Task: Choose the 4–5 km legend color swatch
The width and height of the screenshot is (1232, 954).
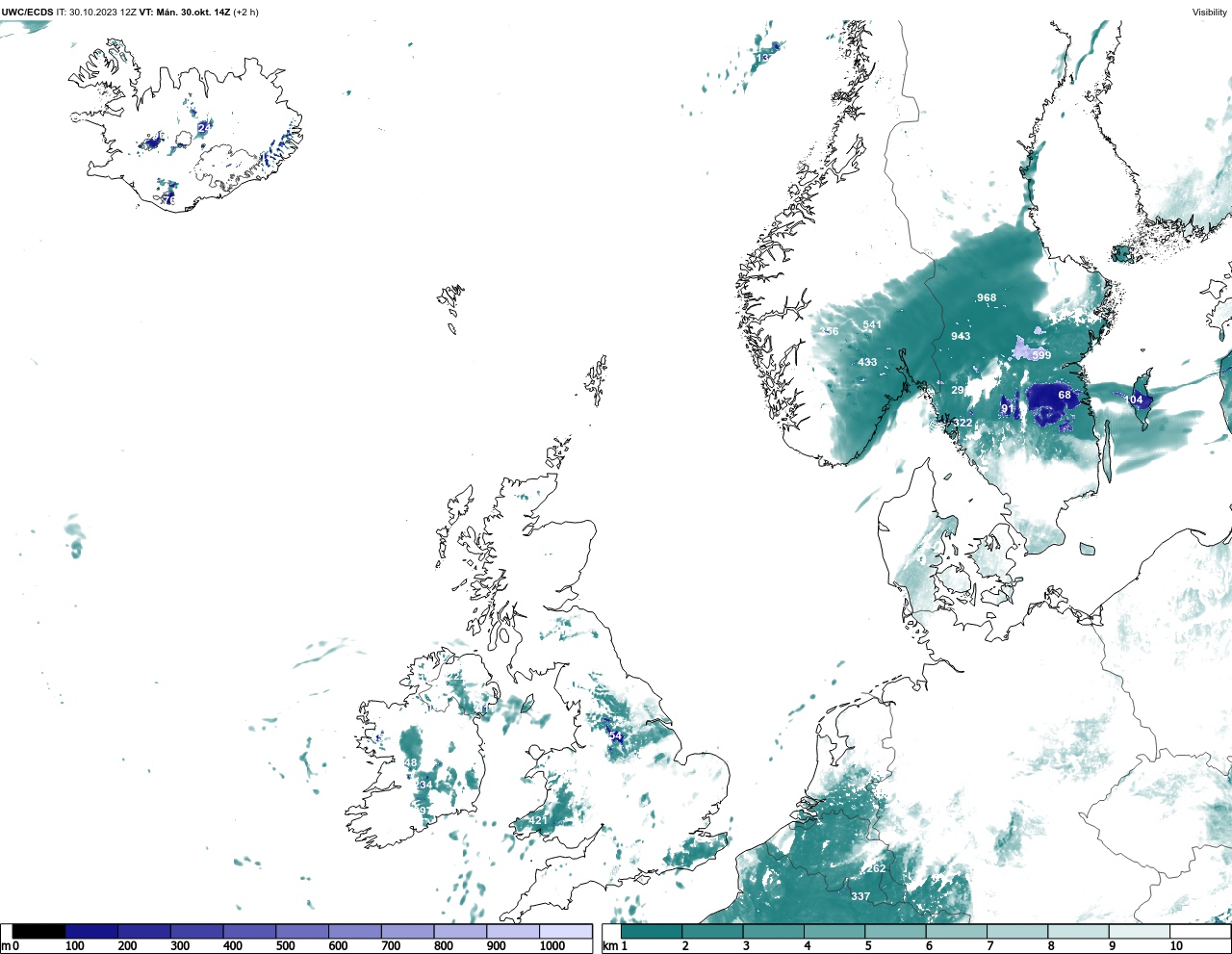Action: tap(834, 931)
